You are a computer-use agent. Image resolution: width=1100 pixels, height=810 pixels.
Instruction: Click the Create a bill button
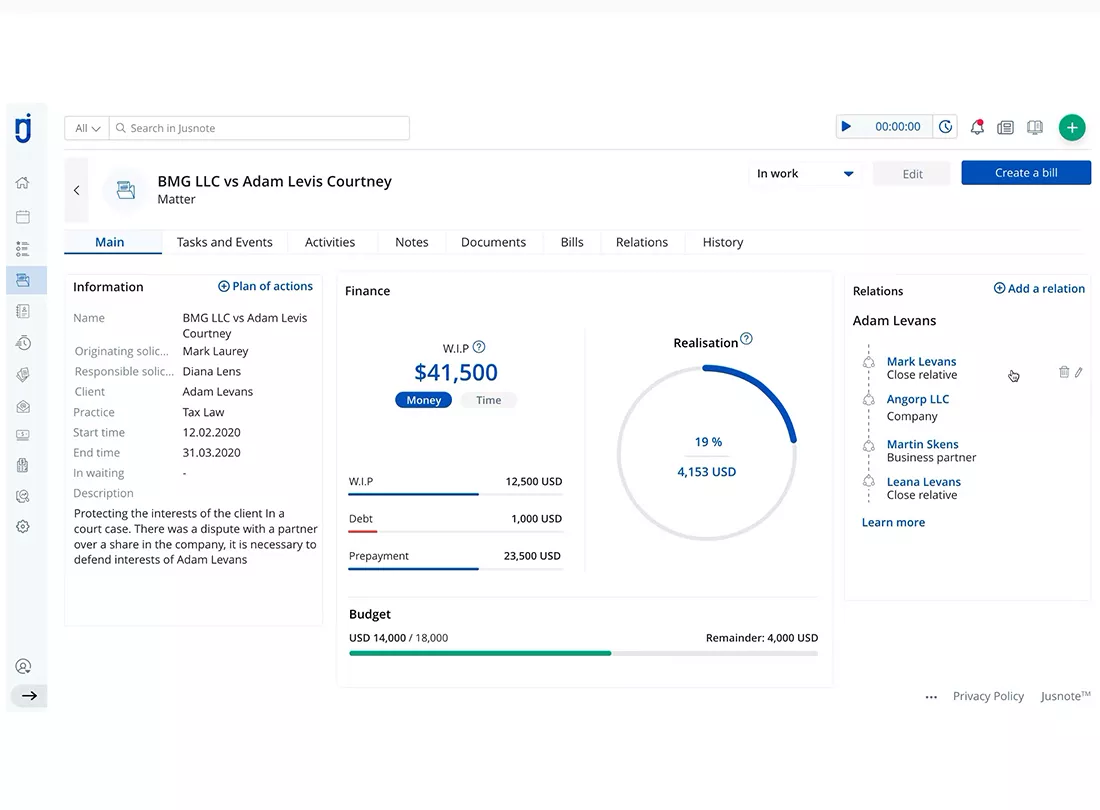click(1026, 173)
